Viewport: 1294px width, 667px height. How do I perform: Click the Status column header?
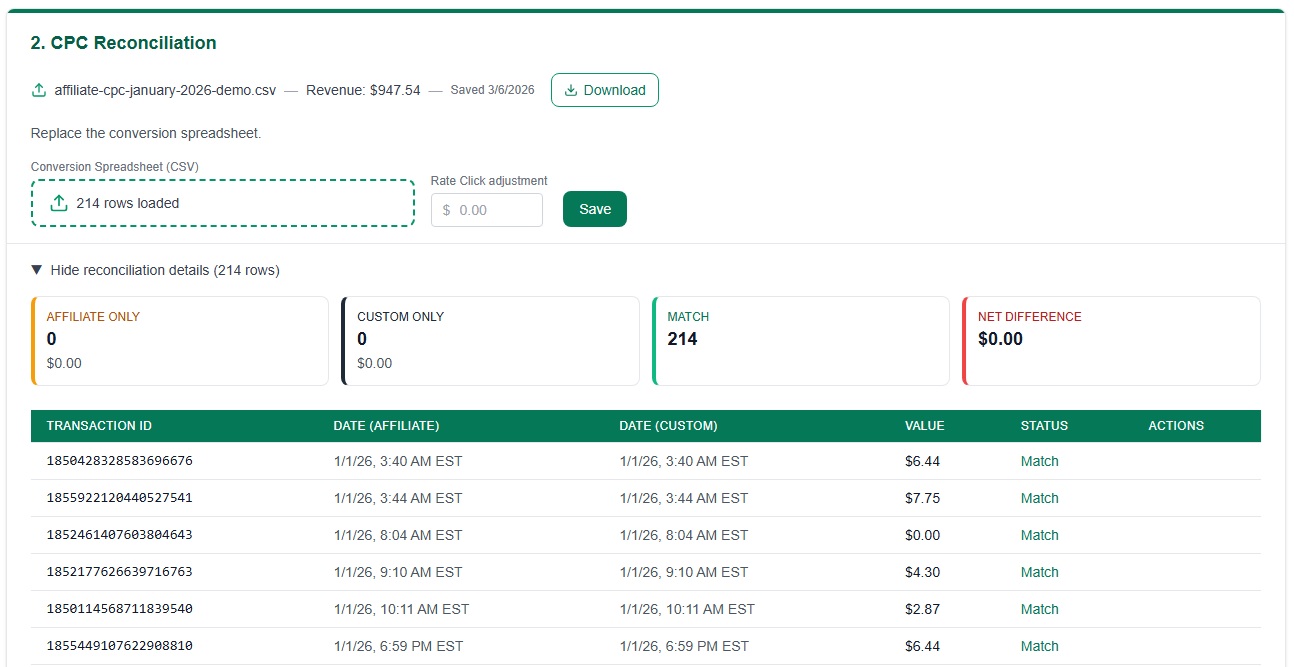coord(1044,425)
